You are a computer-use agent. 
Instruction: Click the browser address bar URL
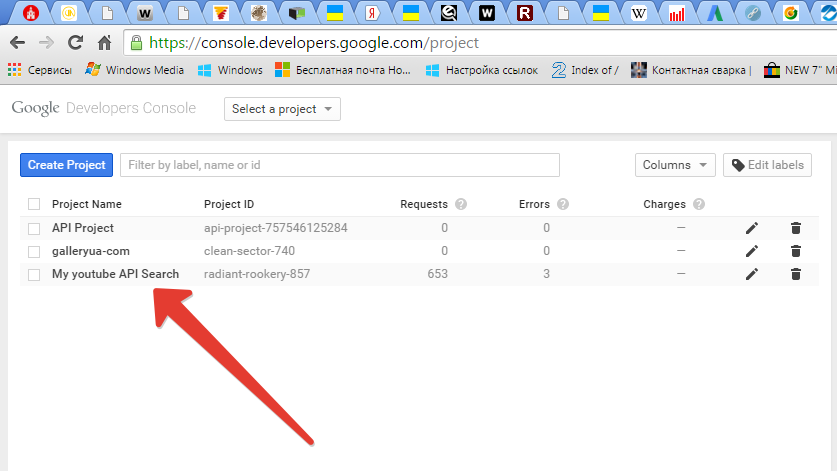314,43
